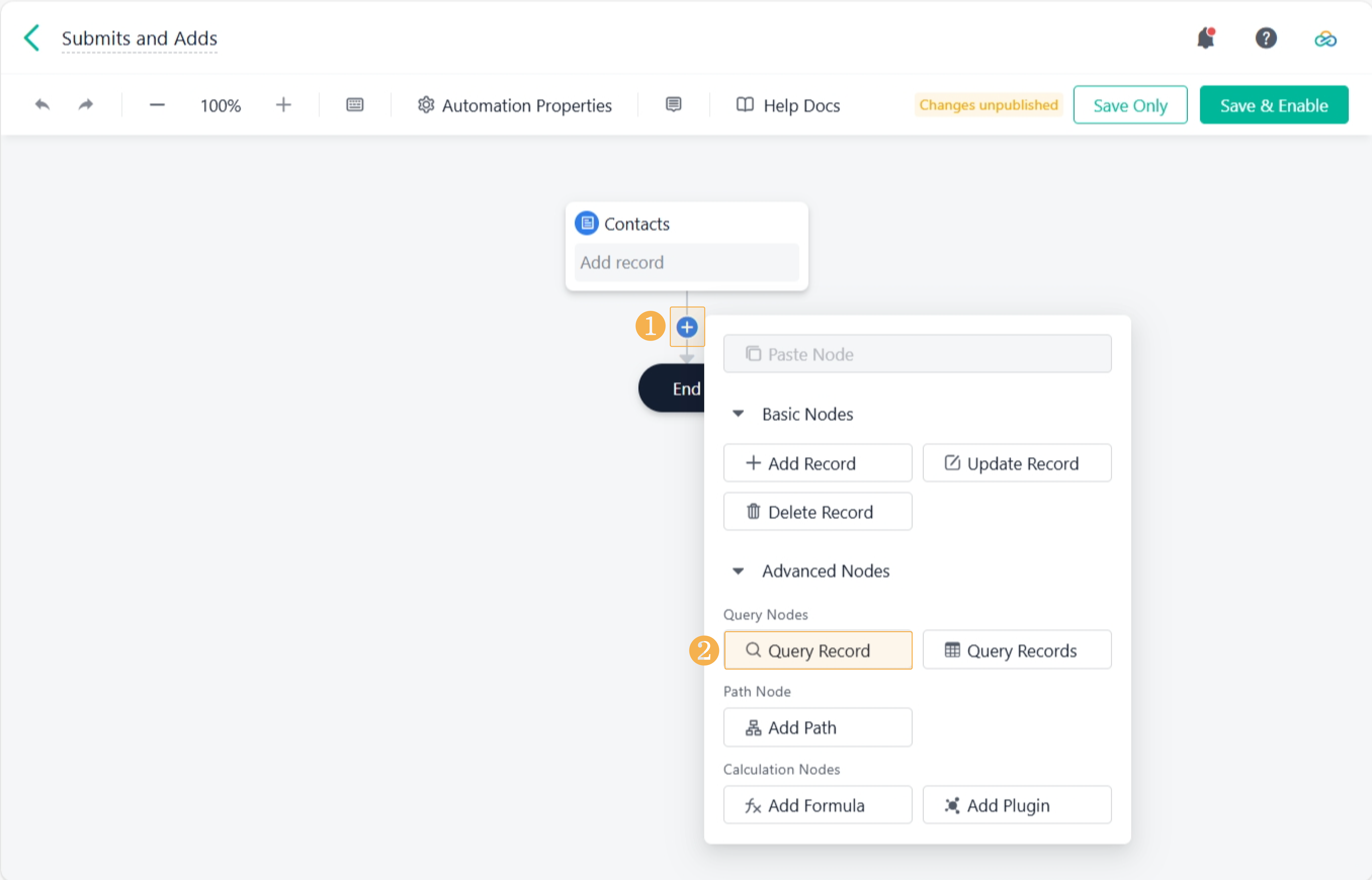Choose Add Path node
Screen dimensions: 1372x880
tap(818, 728)
